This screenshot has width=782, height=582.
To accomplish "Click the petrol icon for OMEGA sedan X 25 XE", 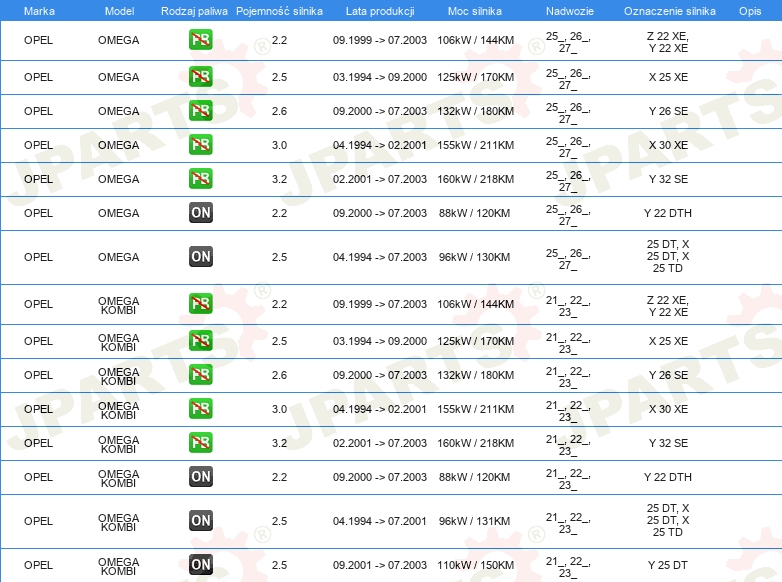I will pyautogui.click(x=200, y=77).
